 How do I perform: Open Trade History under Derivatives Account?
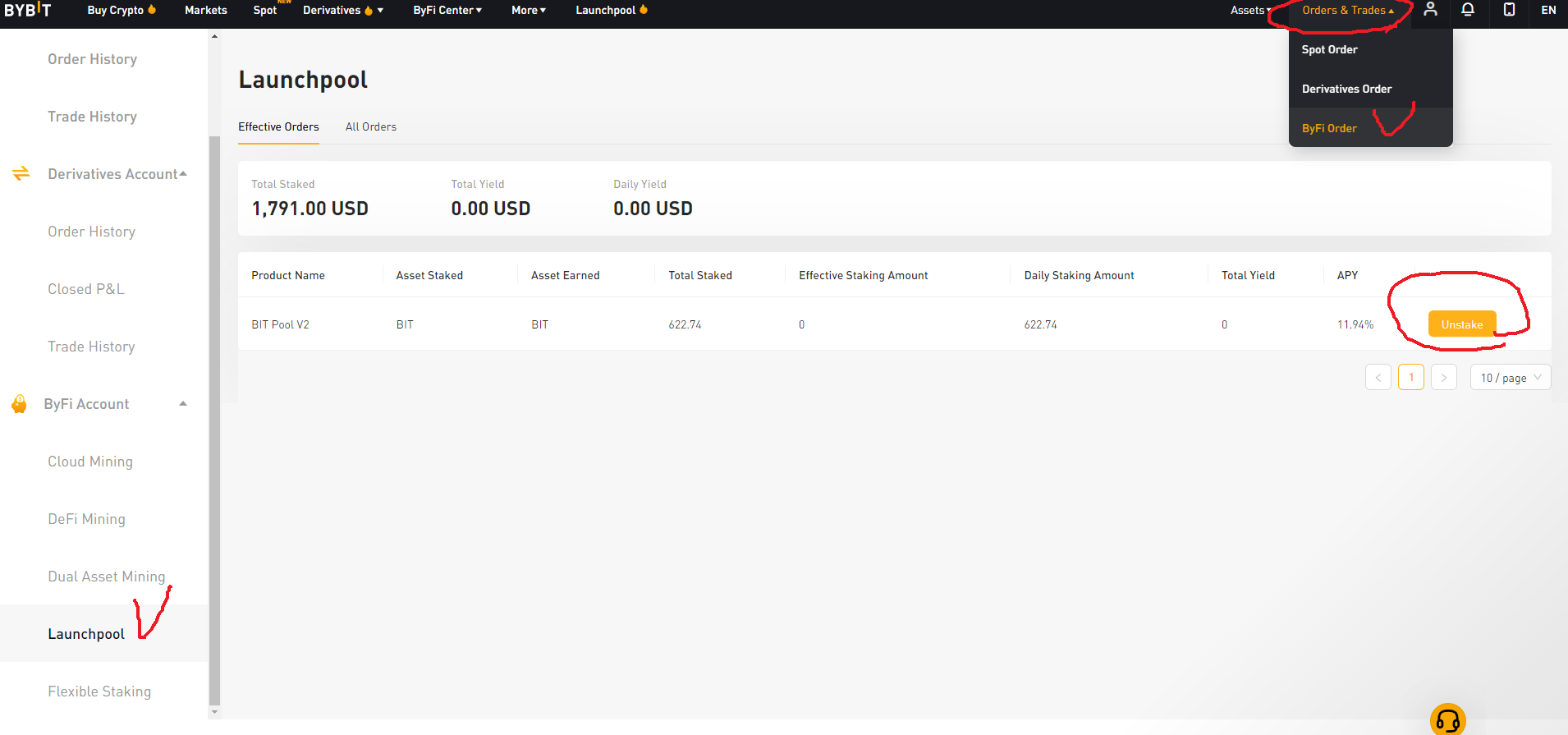tap(91, 347)
